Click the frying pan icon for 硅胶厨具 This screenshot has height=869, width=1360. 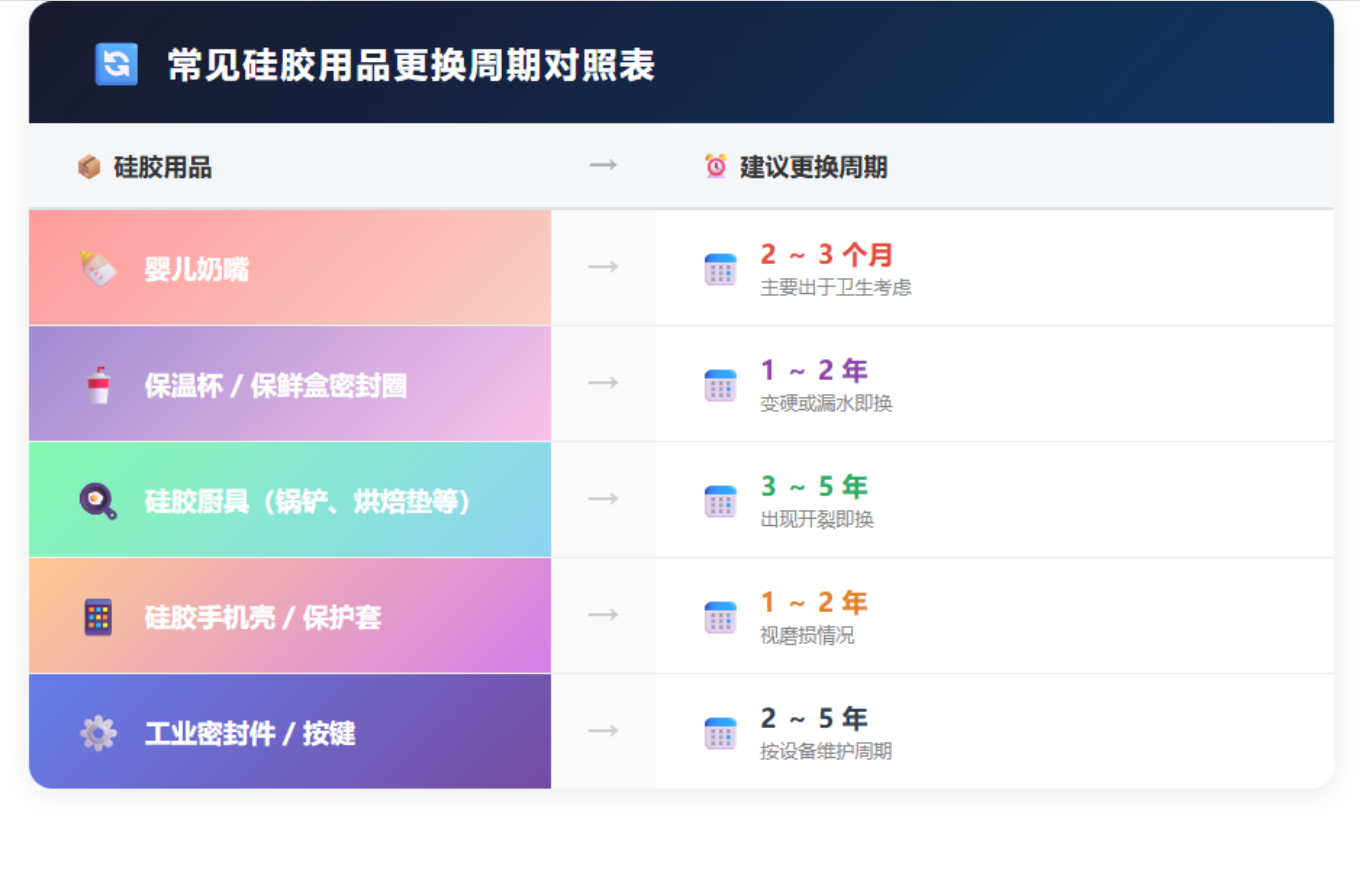pyautogui.click(x=98, y=501)
